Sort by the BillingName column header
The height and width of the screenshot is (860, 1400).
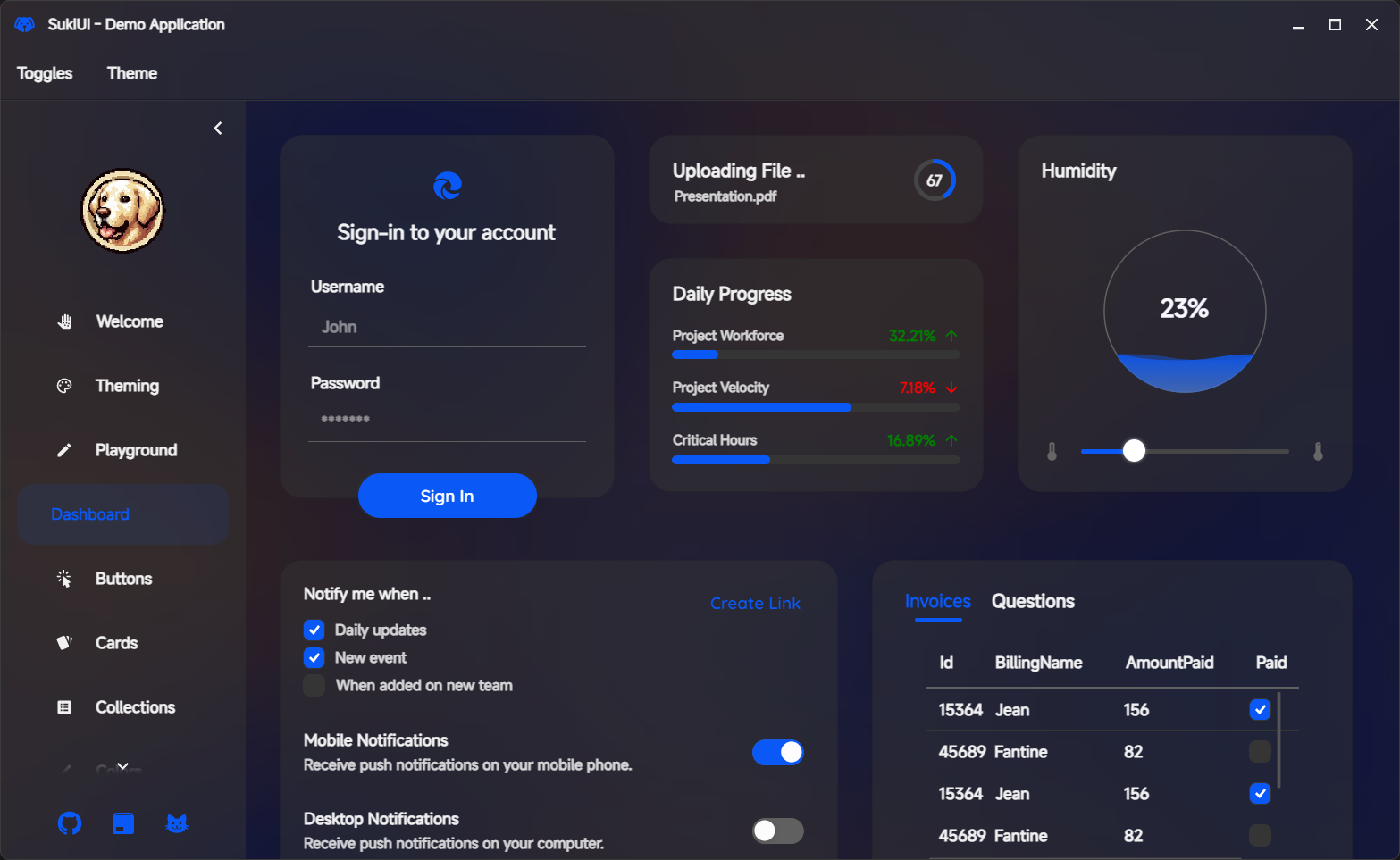pos(1038,663)
